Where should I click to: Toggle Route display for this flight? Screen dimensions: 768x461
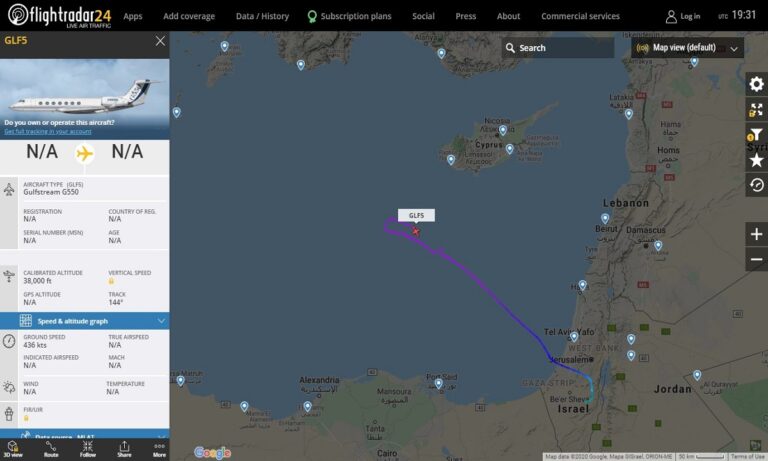point(51,449)
